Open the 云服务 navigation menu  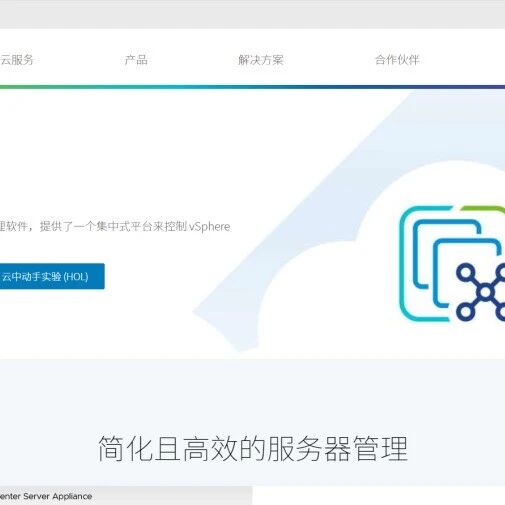tap(17, 60)
